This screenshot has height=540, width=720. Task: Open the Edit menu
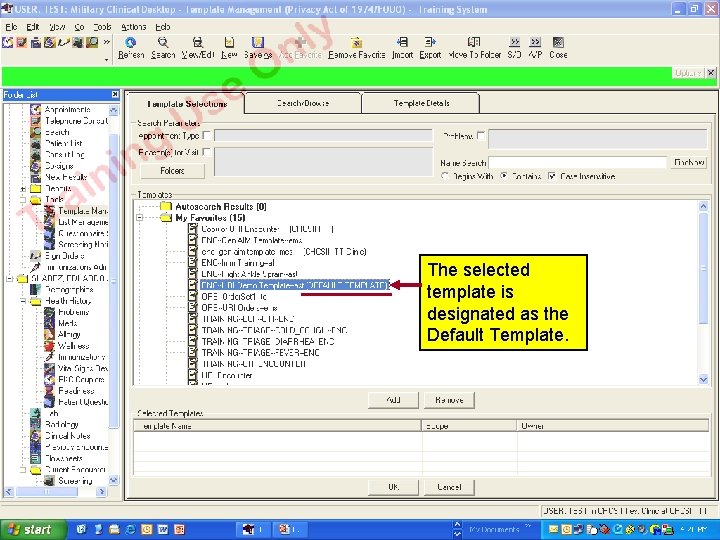(33, 27)
